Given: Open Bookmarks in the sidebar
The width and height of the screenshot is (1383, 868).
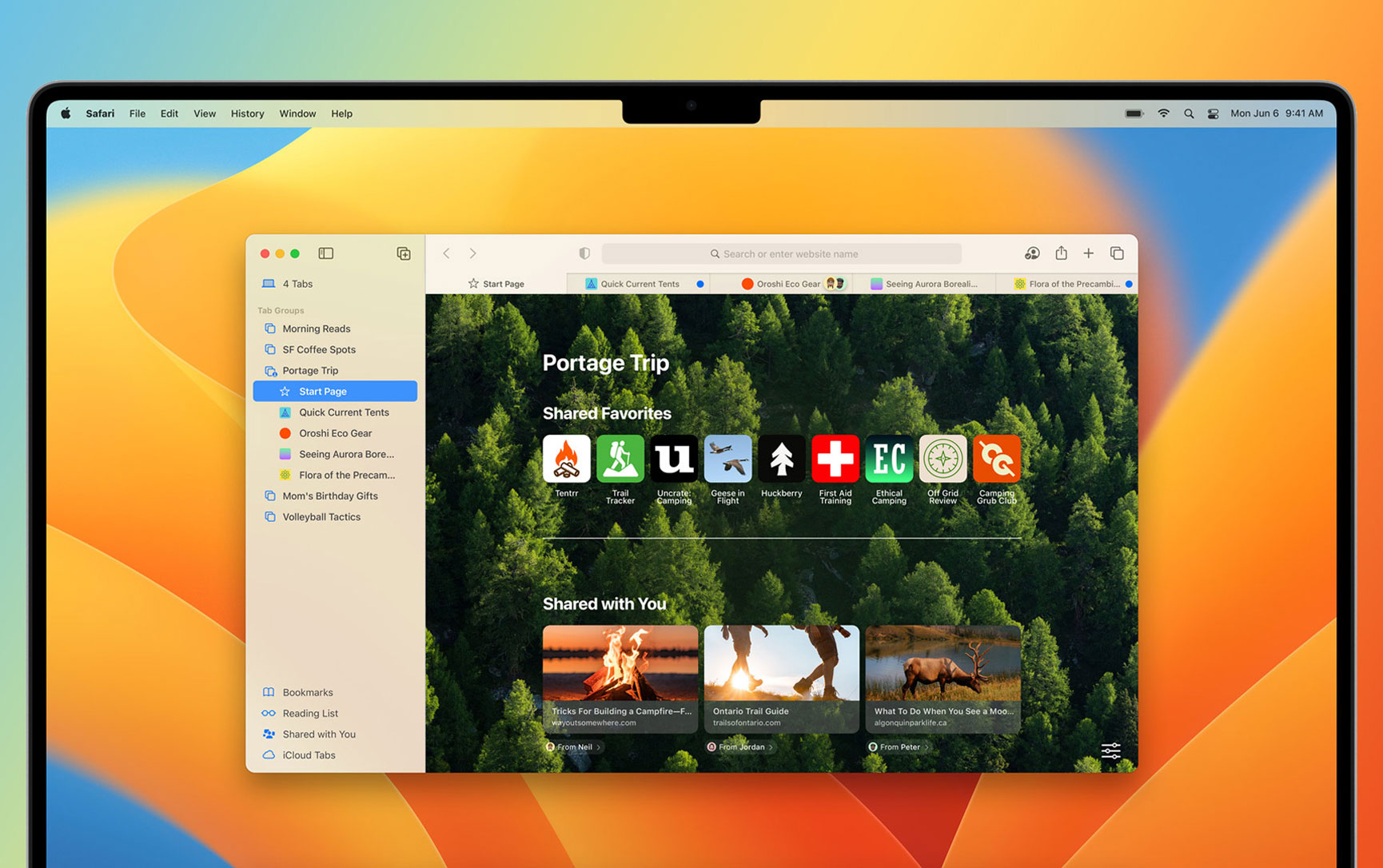Looking at the screenshot, I should [x=335, y=692].
